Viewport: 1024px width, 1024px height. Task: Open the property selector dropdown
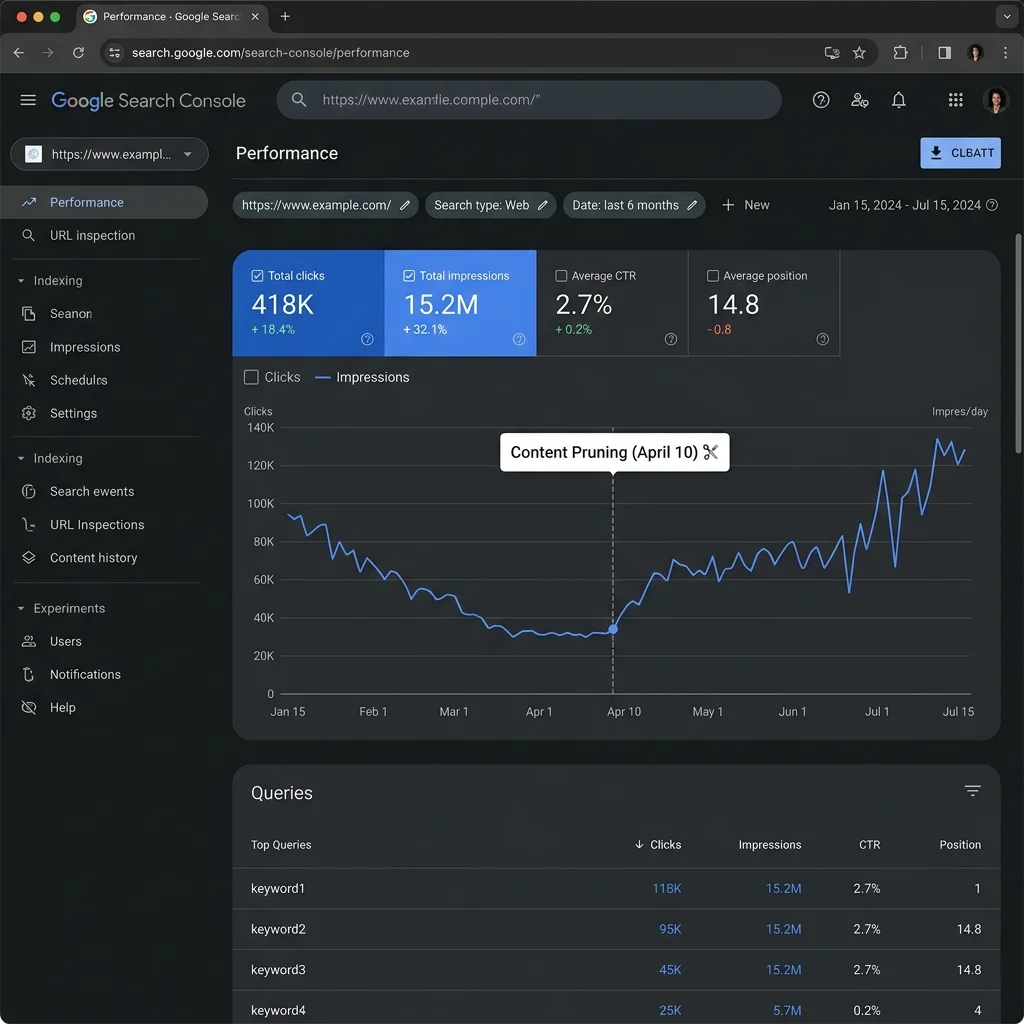[x=109, y=154]
